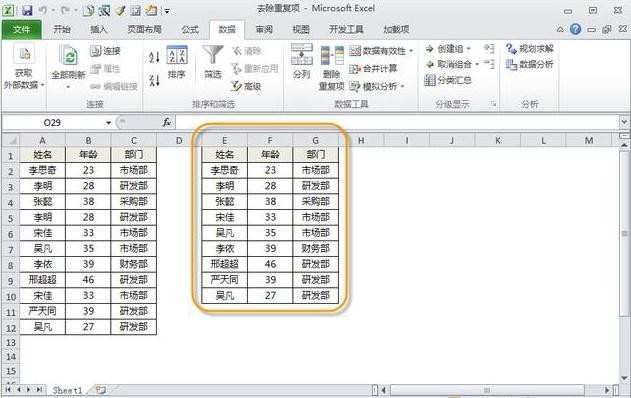Click 分类汇总 (Subtotal) button

(x=448, y=80)
